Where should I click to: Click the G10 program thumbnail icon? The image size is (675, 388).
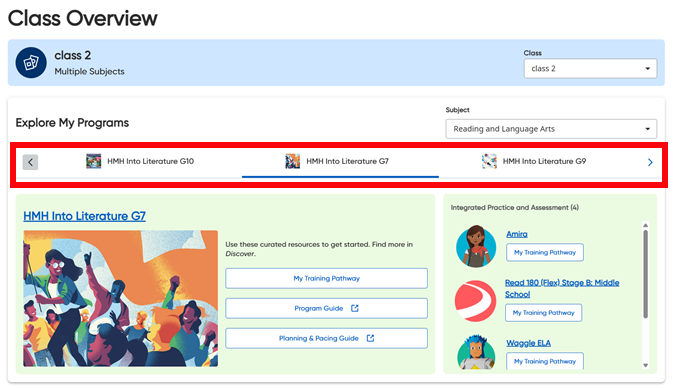[93, 161]
